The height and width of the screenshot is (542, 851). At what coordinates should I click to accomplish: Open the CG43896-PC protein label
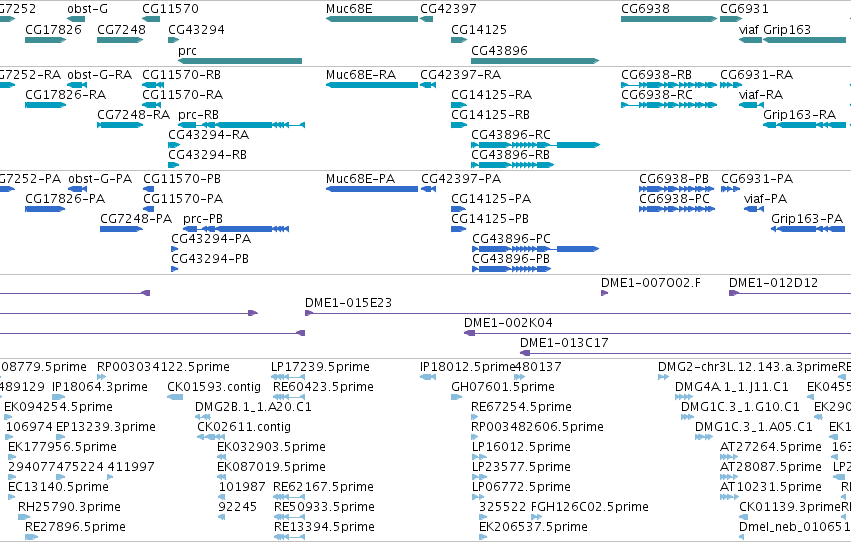click(511, 239)
